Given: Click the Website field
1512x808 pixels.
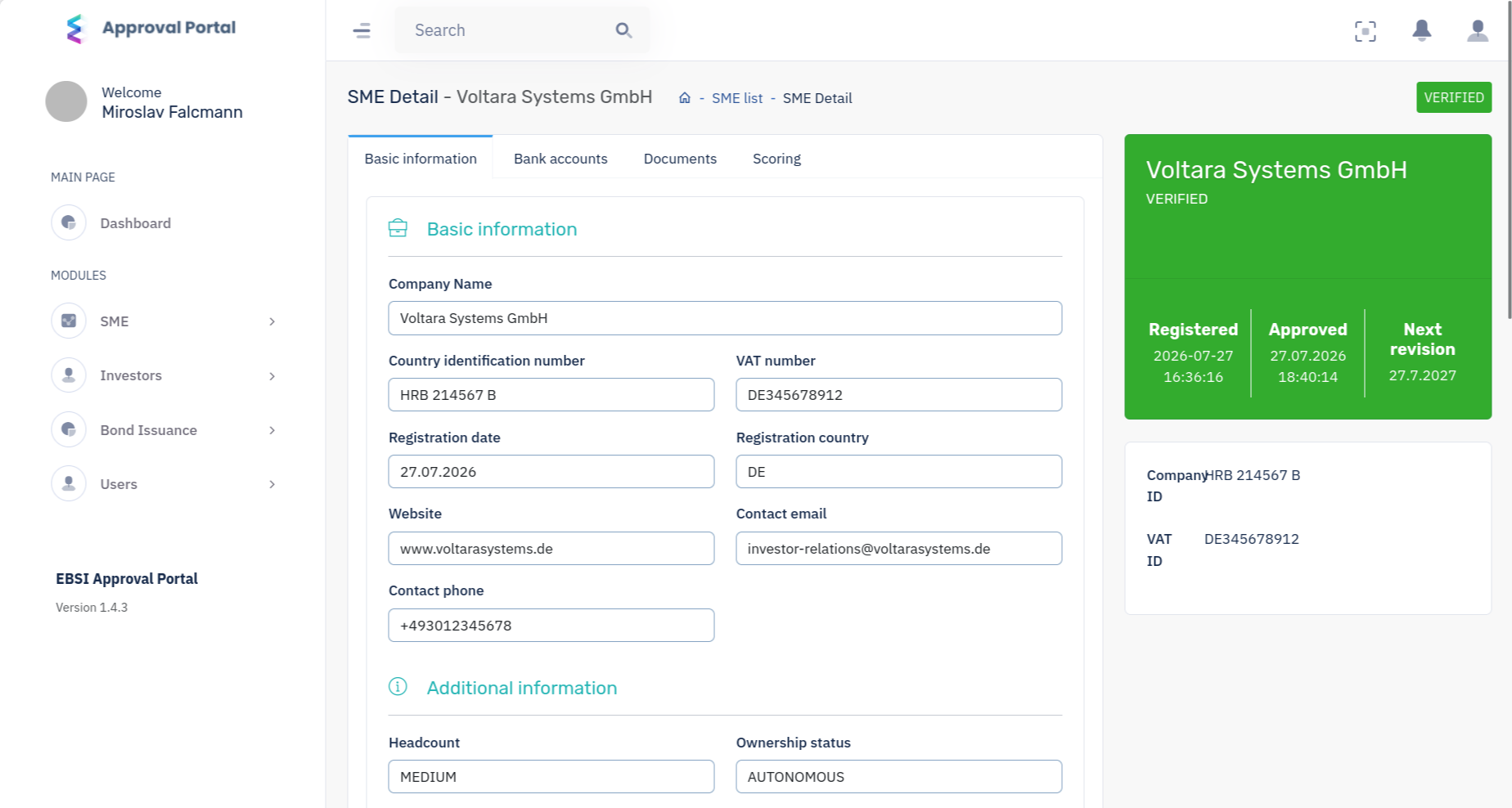Looking at the screenshot, I should point(551,548).
